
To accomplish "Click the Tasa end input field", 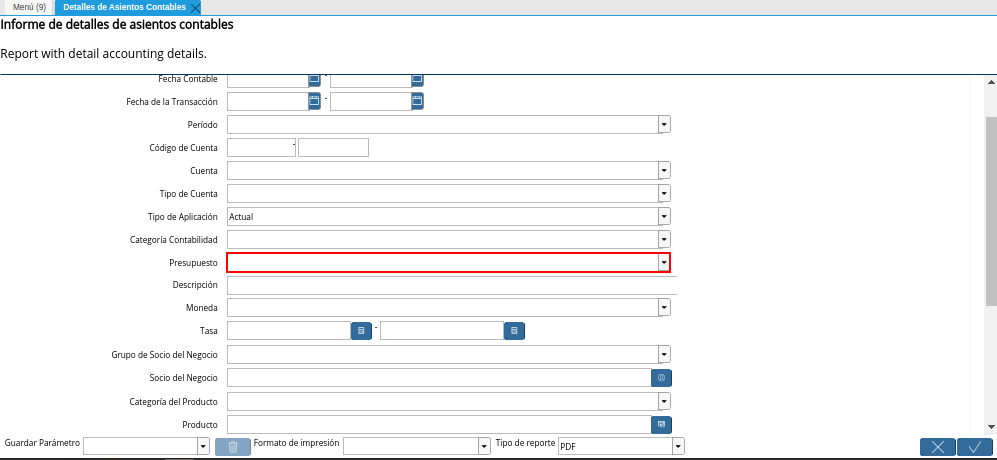I will tap(442, 331).
